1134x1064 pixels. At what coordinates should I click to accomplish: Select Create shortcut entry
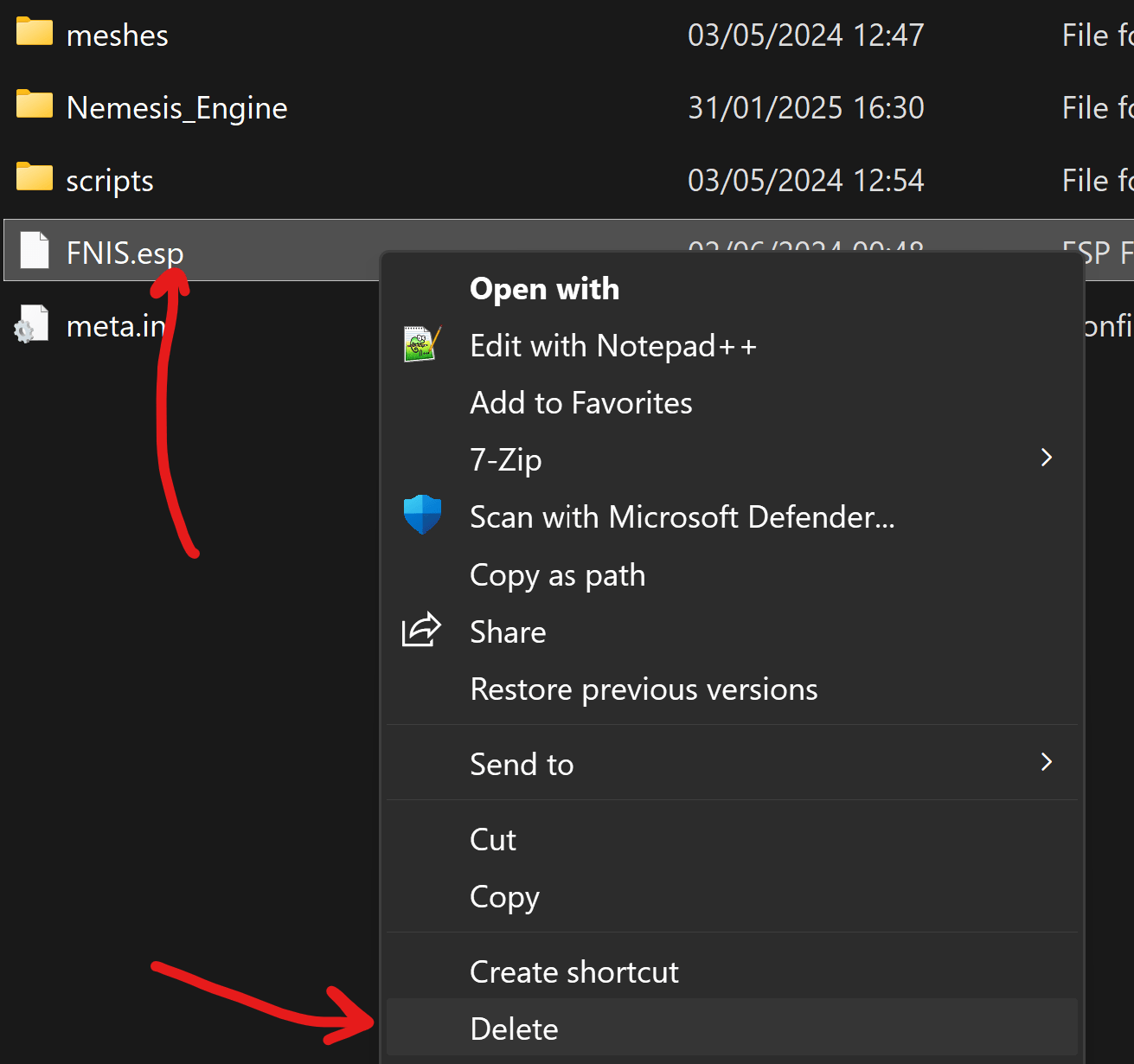click(573, 972)
